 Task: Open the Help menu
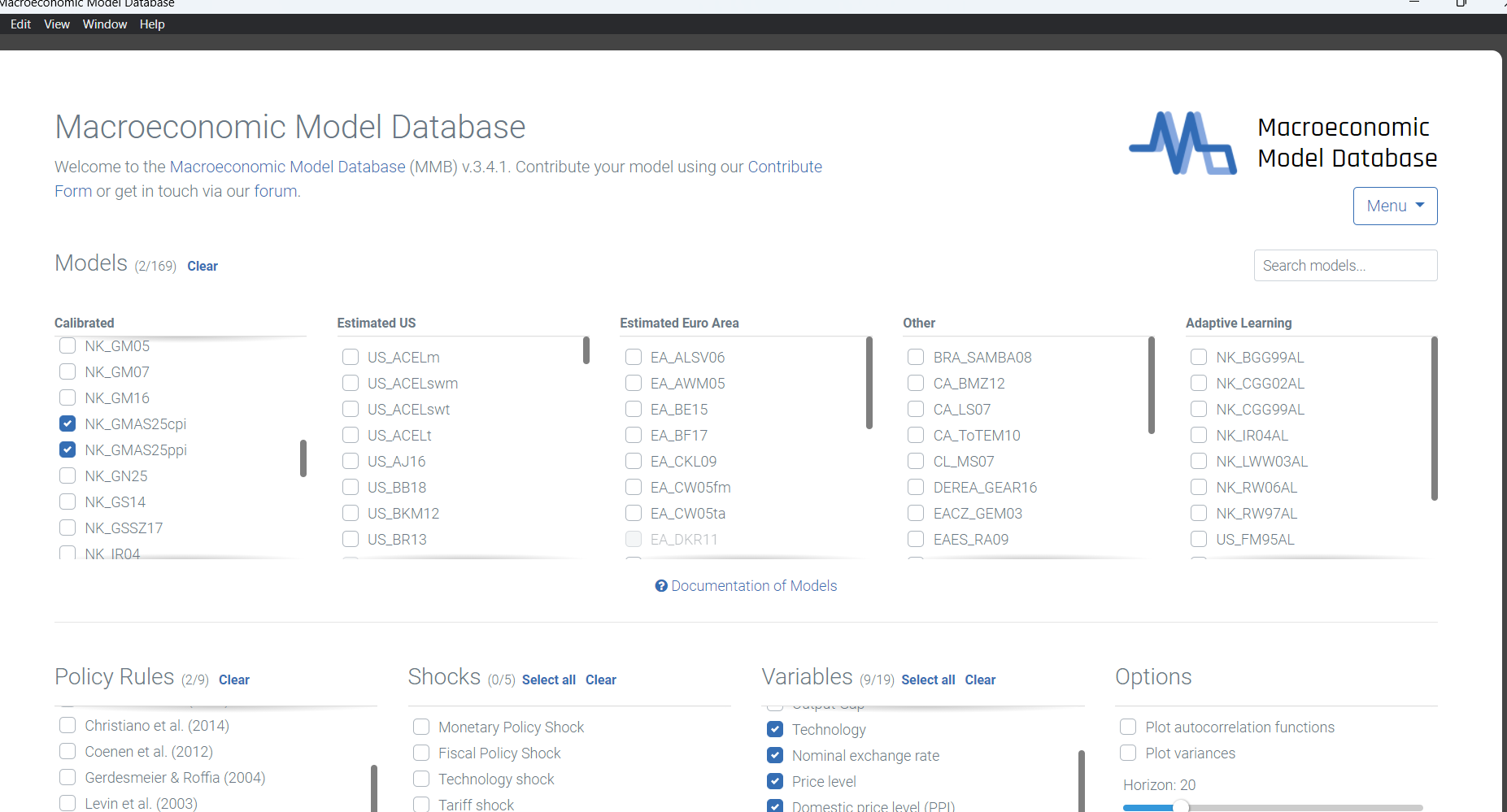click(152, 24)
